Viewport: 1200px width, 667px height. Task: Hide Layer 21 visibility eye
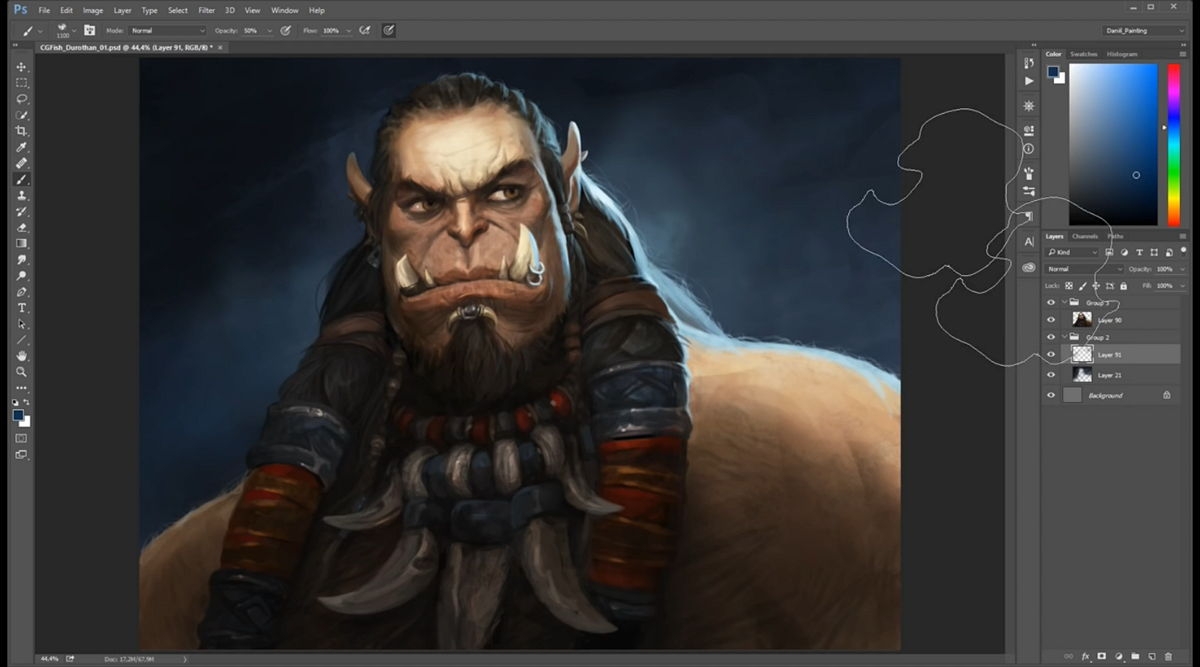(1050, 375)
